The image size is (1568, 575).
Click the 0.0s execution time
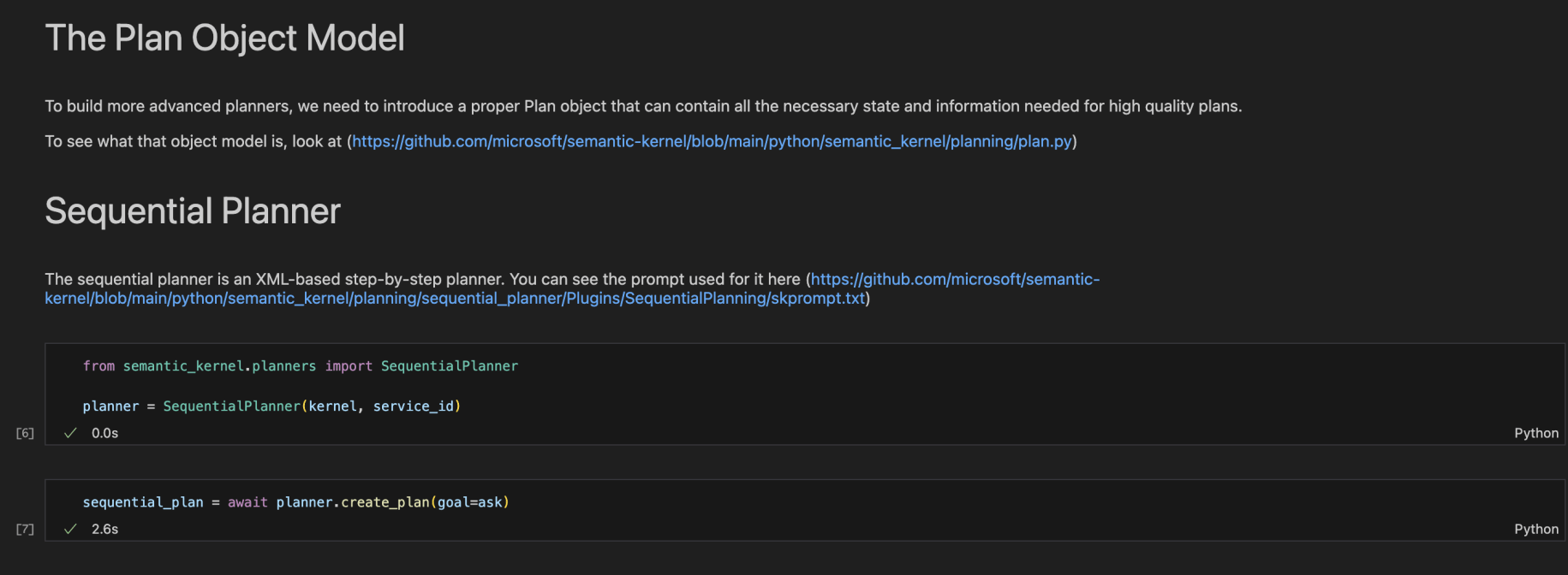click(105, 433)
